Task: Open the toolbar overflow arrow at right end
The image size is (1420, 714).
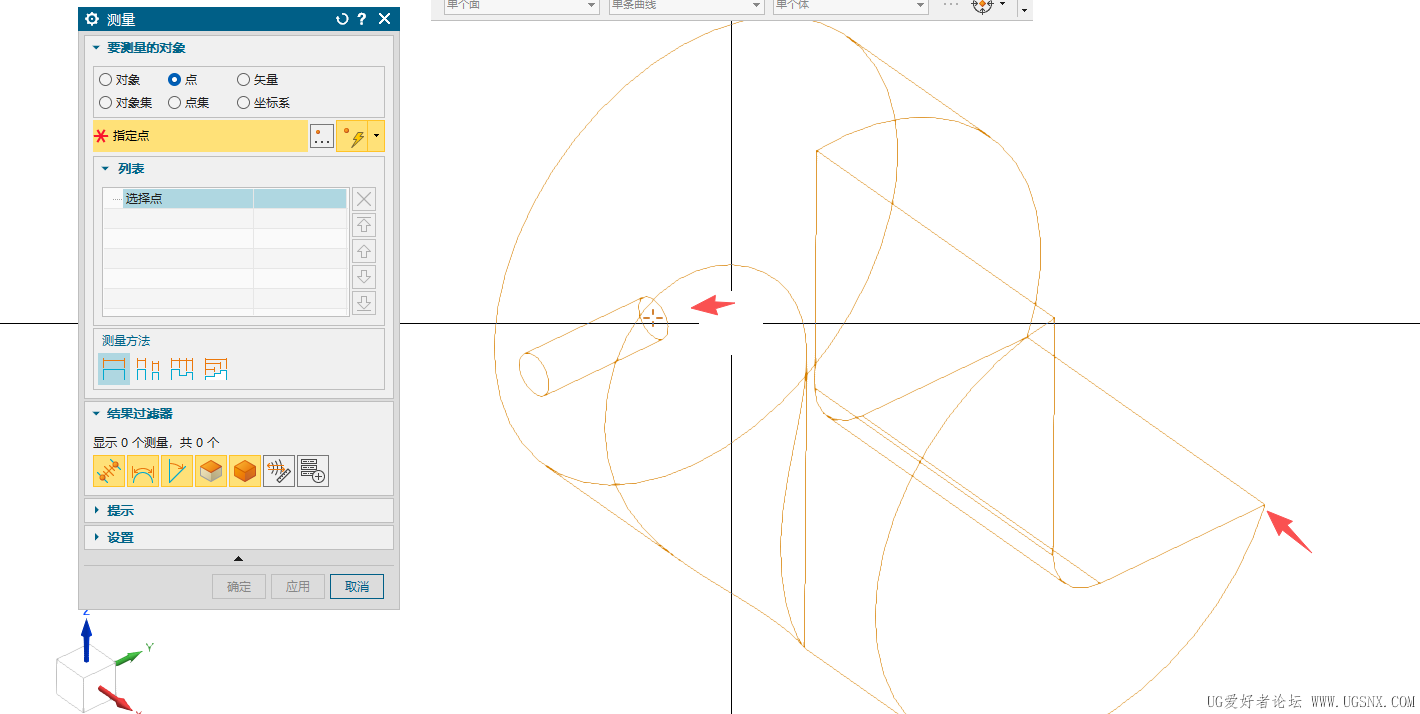Action: point(1023,8)
